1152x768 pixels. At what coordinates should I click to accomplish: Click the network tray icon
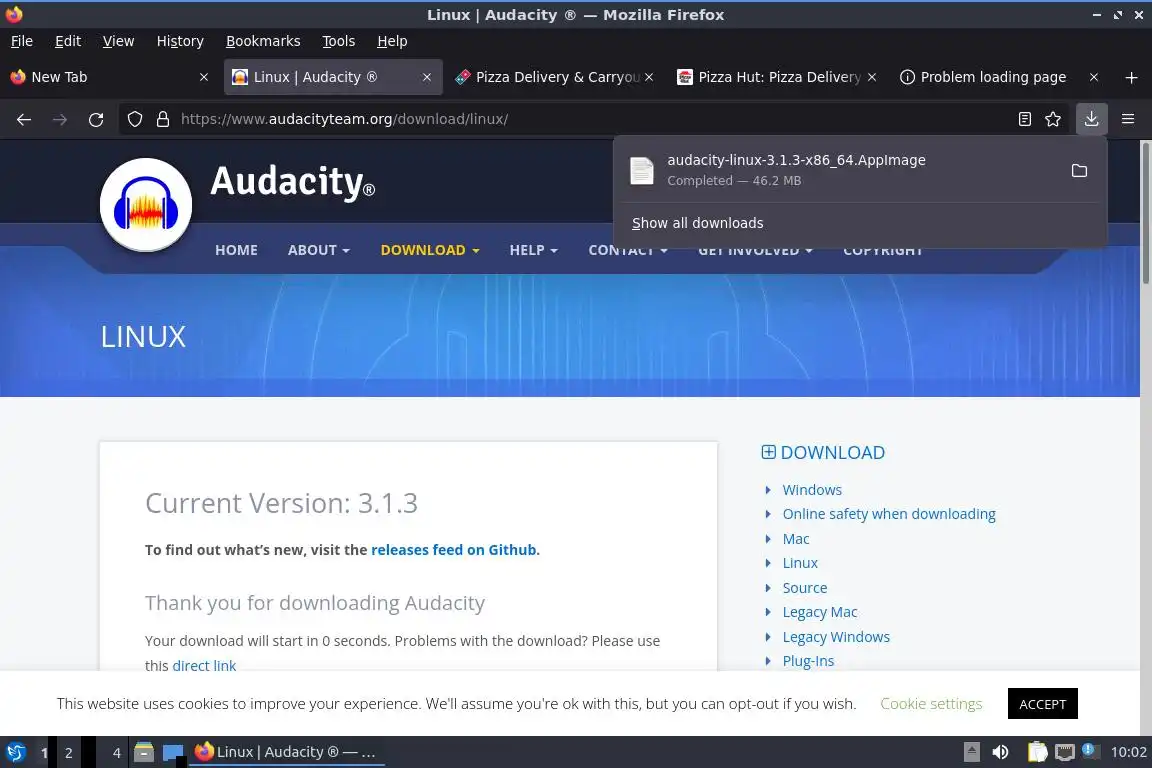[1064, 753]
